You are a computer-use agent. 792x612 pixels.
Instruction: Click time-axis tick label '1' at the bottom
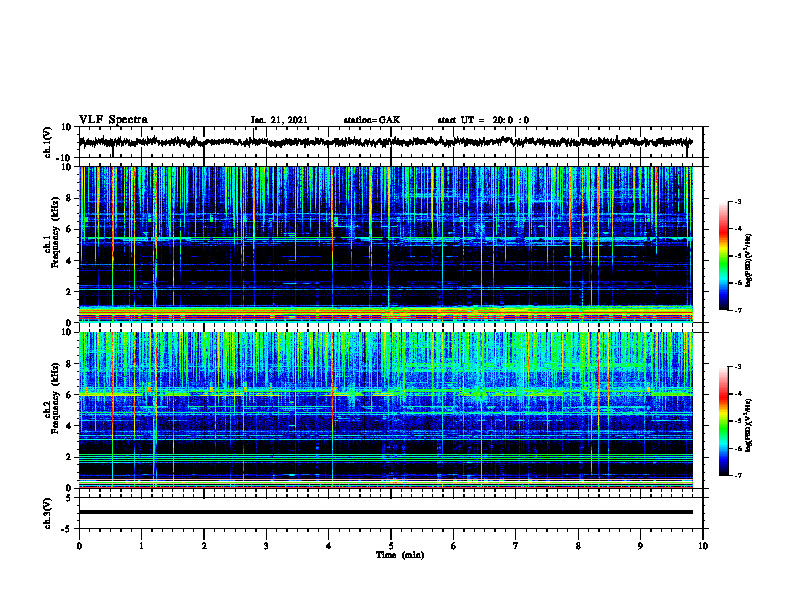141,546
